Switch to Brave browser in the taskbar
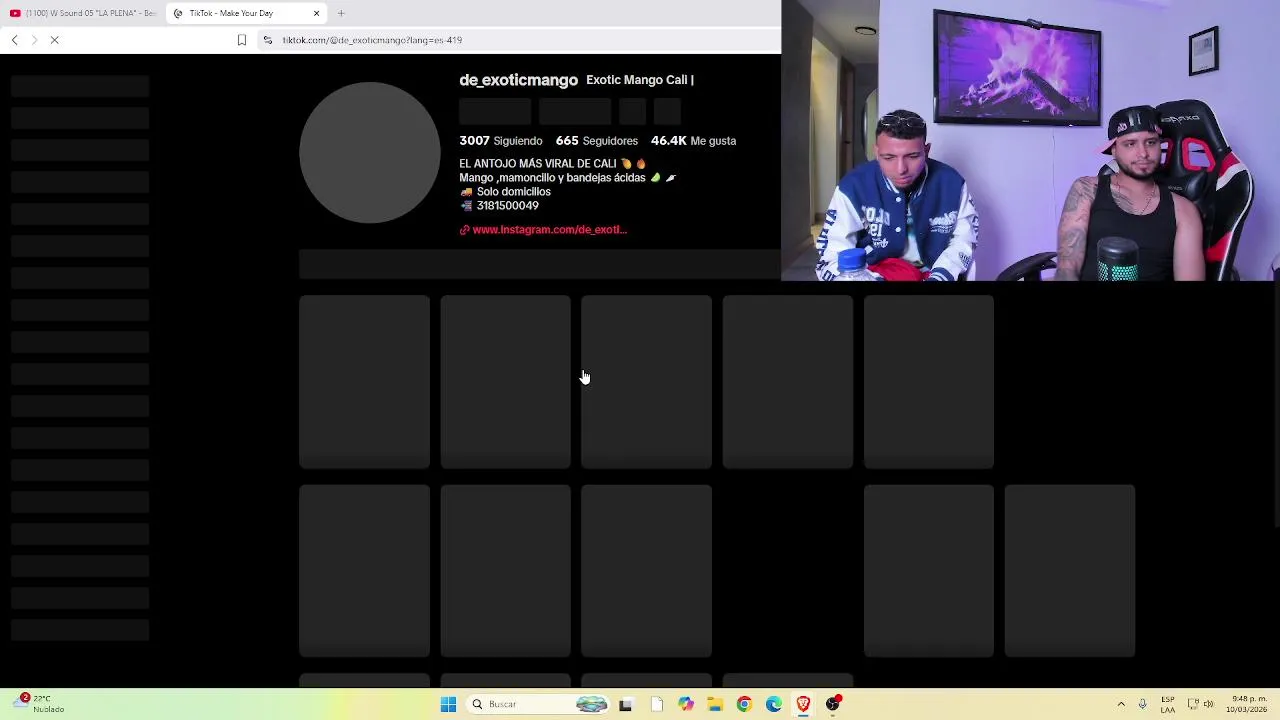Viewport: 1280px width, 720px height. pyautogui.click(x=803, y=704)
